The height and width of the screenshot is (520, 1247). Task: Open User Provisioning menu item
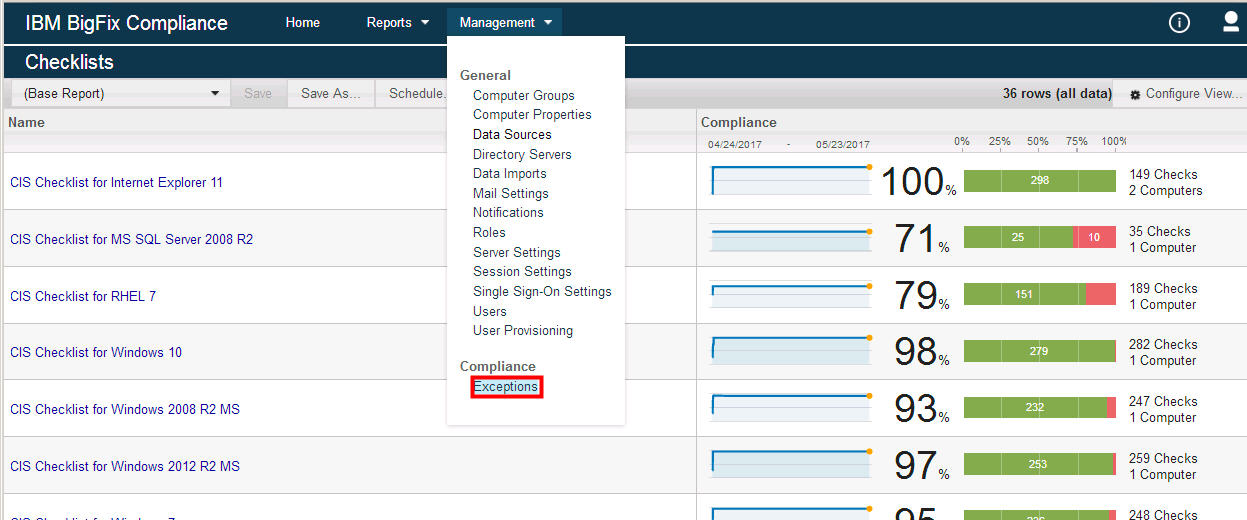(x=522, y=331)
